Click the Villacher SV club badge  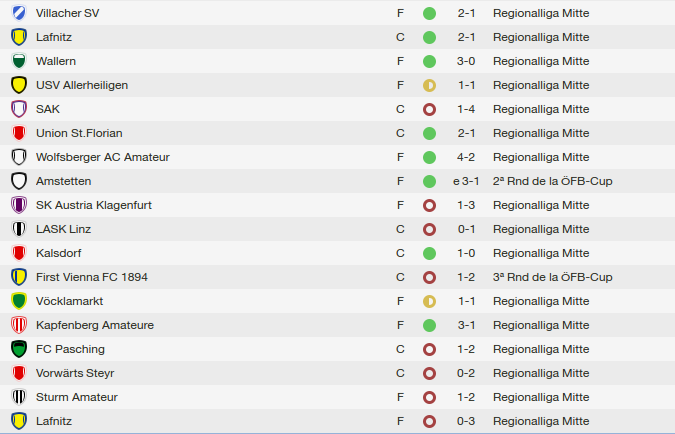click(19, 13)
